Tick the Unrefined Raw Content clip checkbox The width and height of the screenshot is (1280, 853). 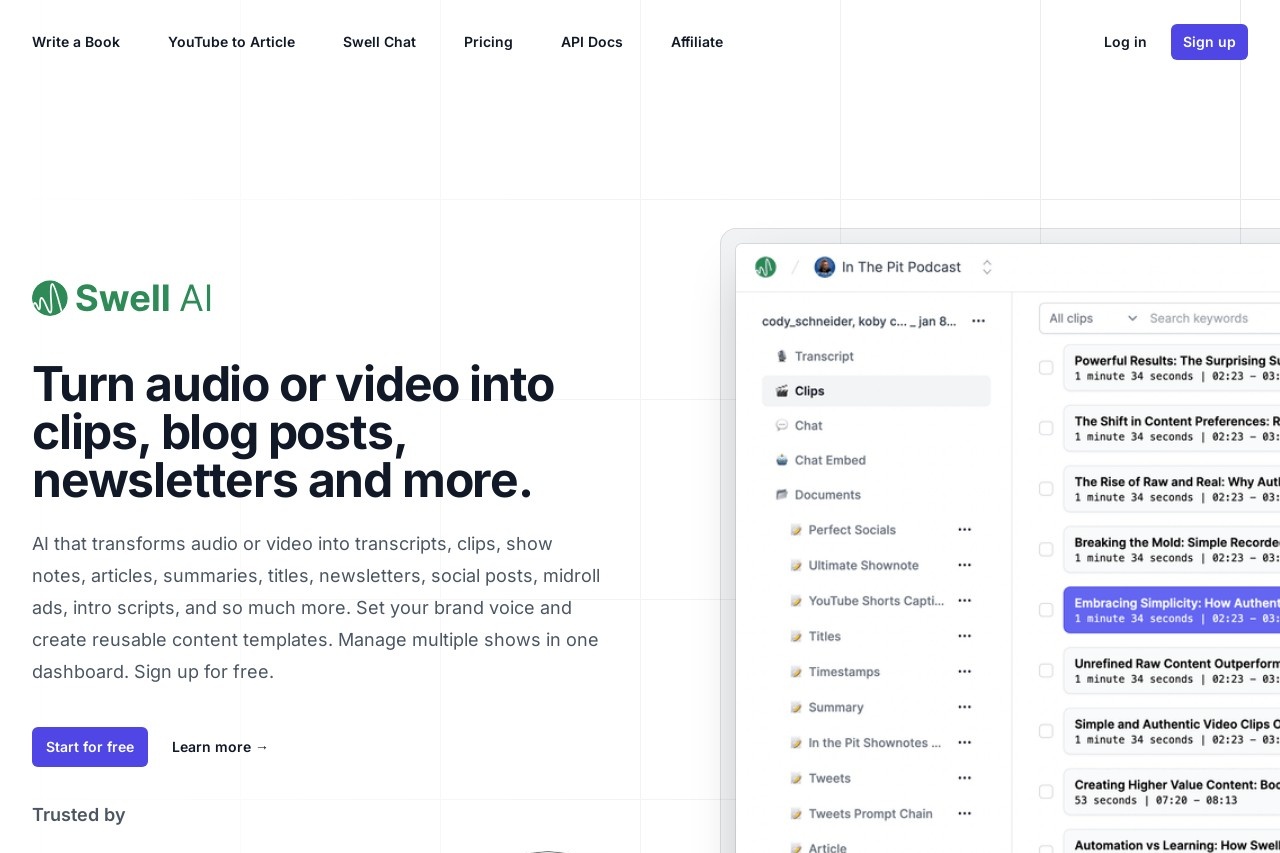[1046, 670]
